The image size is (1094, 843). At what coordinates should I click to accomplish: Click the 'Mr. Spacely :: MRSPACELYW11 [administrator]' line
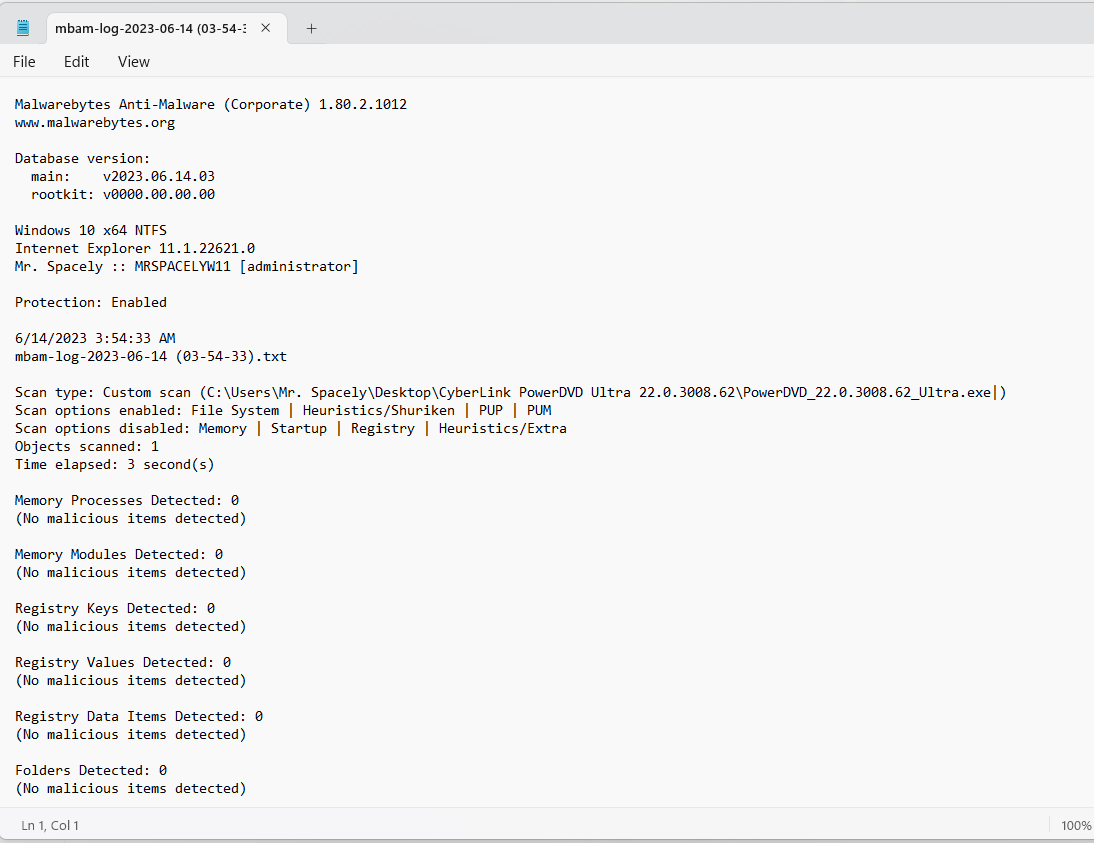tap(186, 267)
